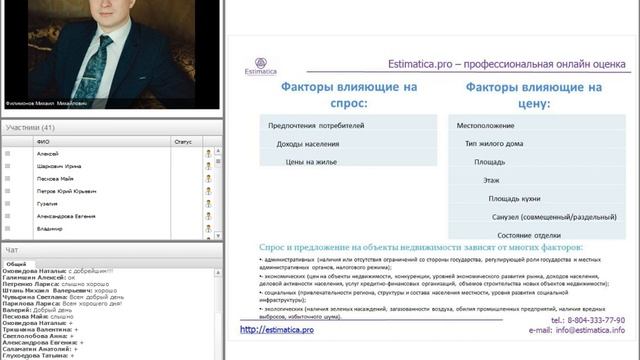Click Тришкина Валентина's chat message
The image size is (640, 360).
tap(40, 329)
